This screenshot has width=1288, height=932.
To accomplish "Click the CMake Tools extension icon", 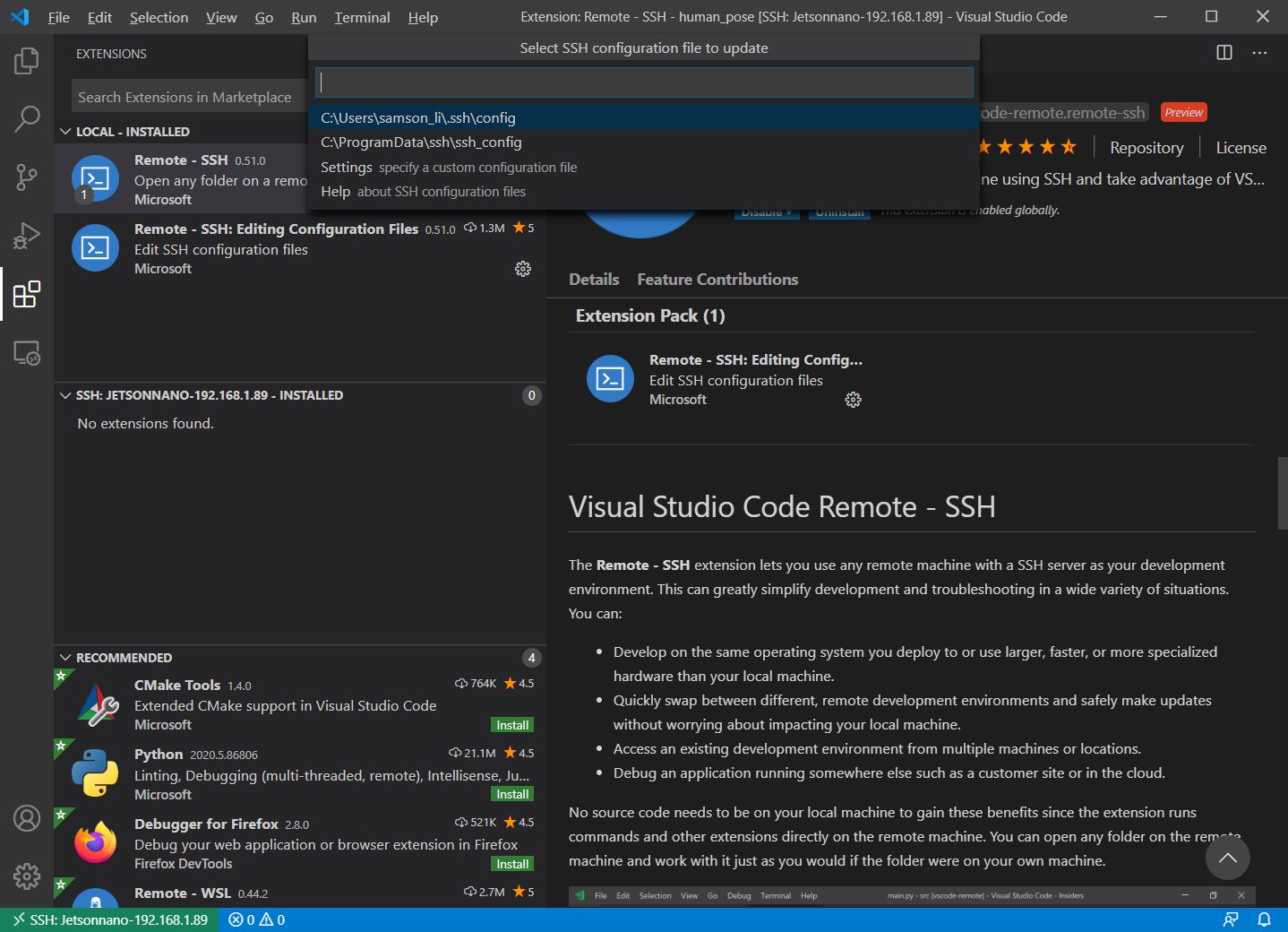I will pyautogui.click(x=96, y=704).
